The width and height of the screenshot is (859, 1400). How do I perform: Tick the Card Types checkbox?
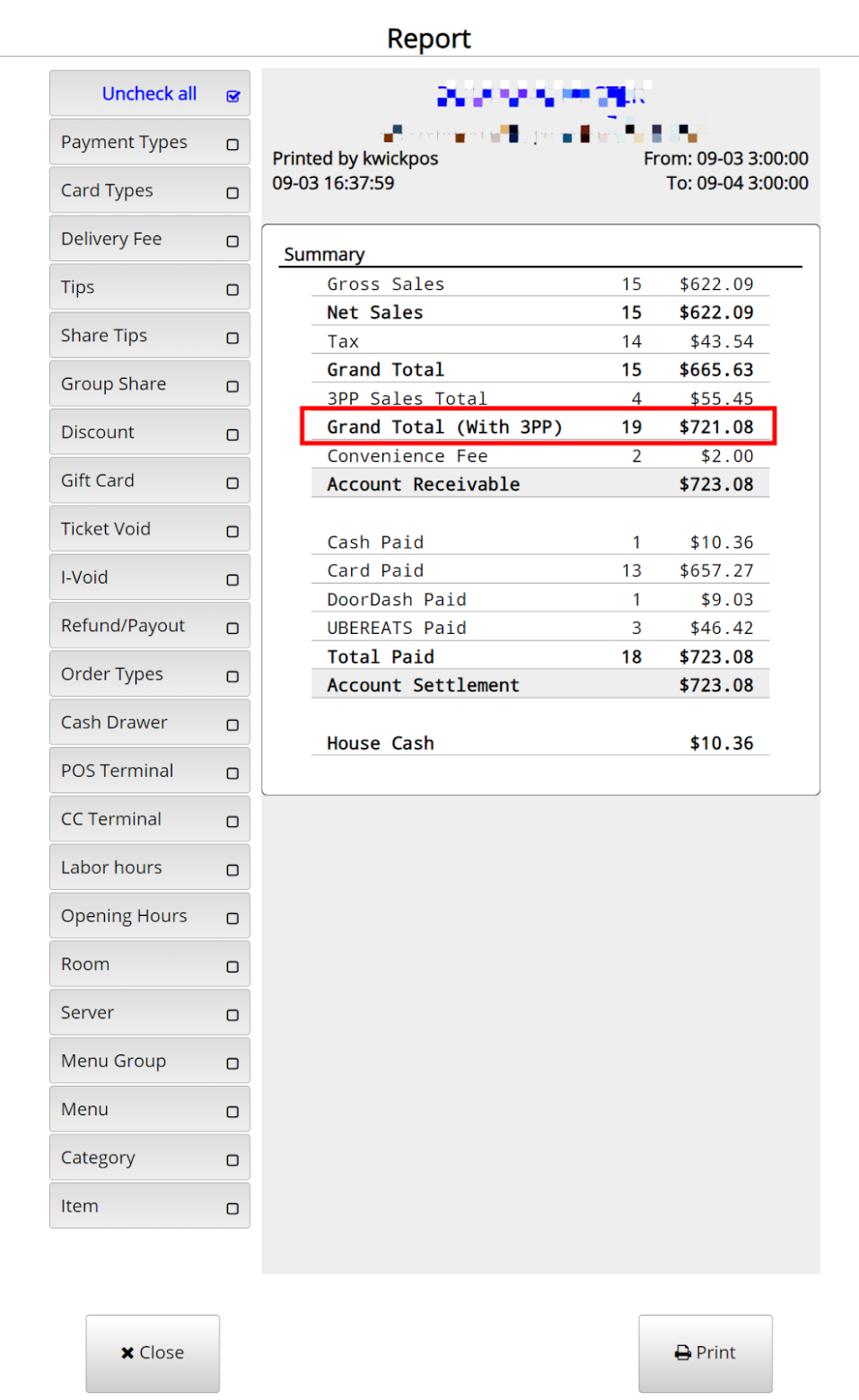click(232, 193)
